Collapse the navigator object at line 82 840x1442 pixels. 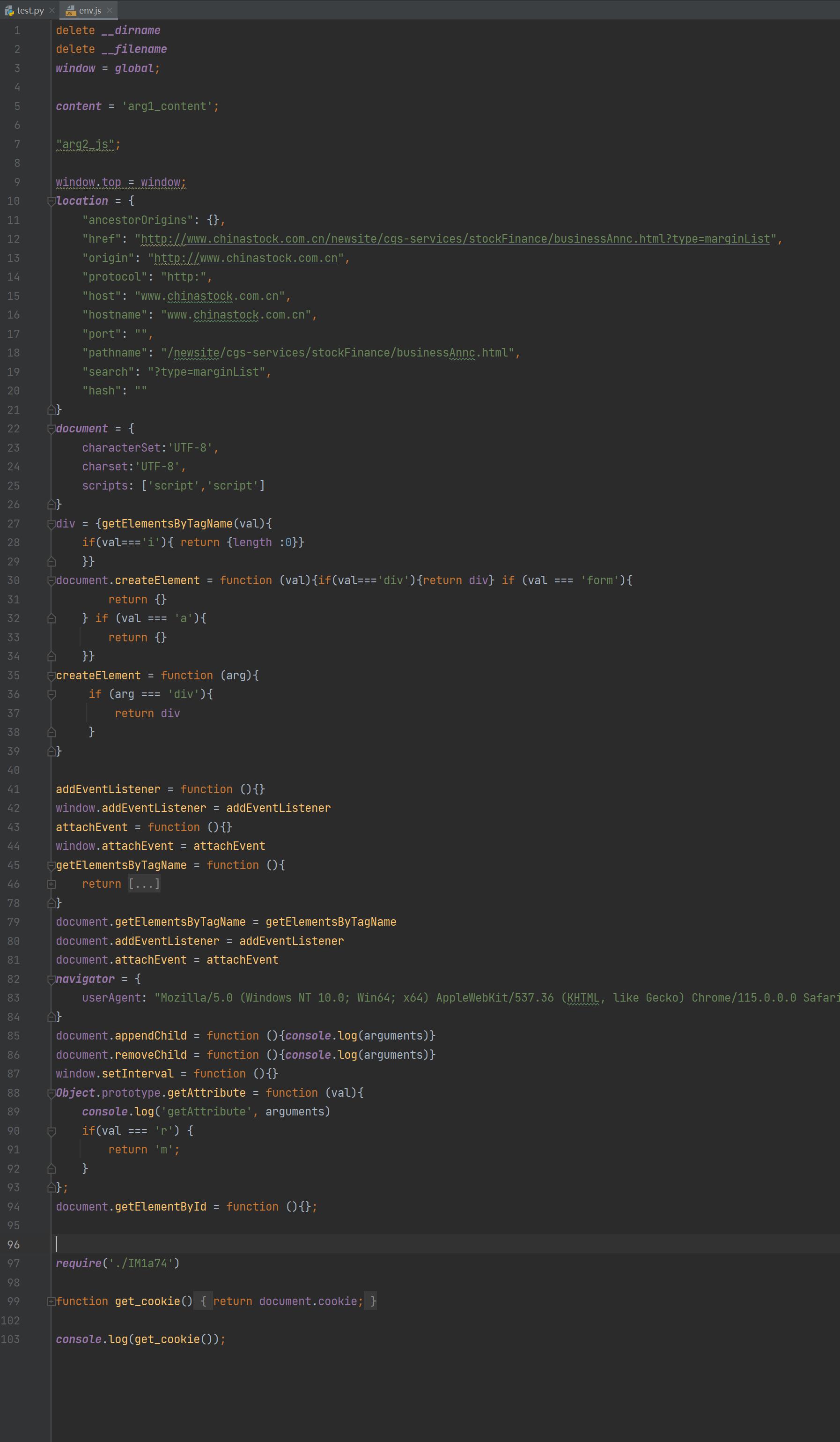pyautogui.click(x=51, y=979)
